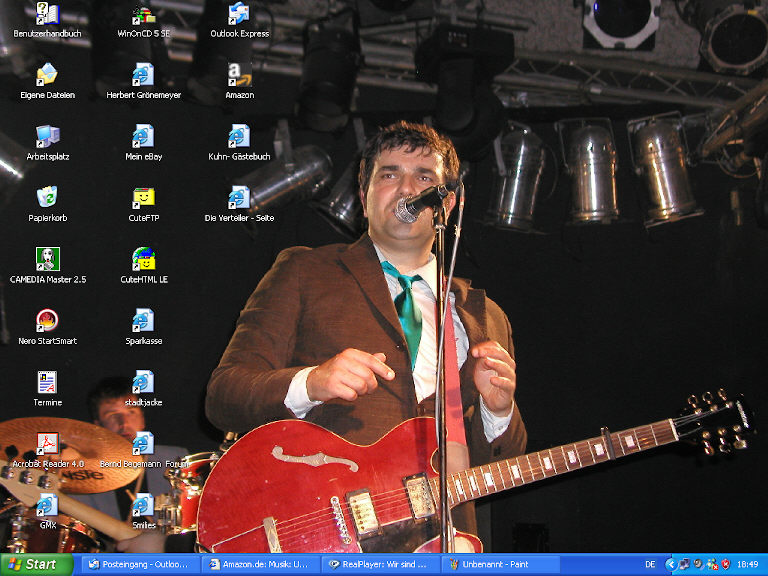Open the Papierkorb recycle bin
The image size is (768, 576).
47,197
